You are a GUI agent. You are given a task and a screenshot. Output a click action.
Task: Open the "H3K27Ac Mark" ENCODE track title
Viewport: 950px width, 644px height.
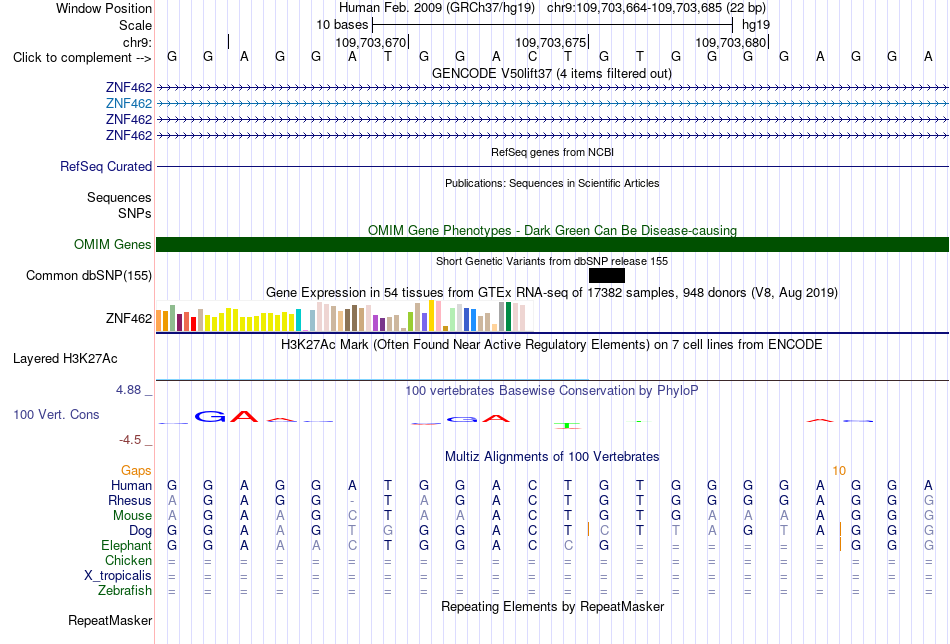coord(551,345)
